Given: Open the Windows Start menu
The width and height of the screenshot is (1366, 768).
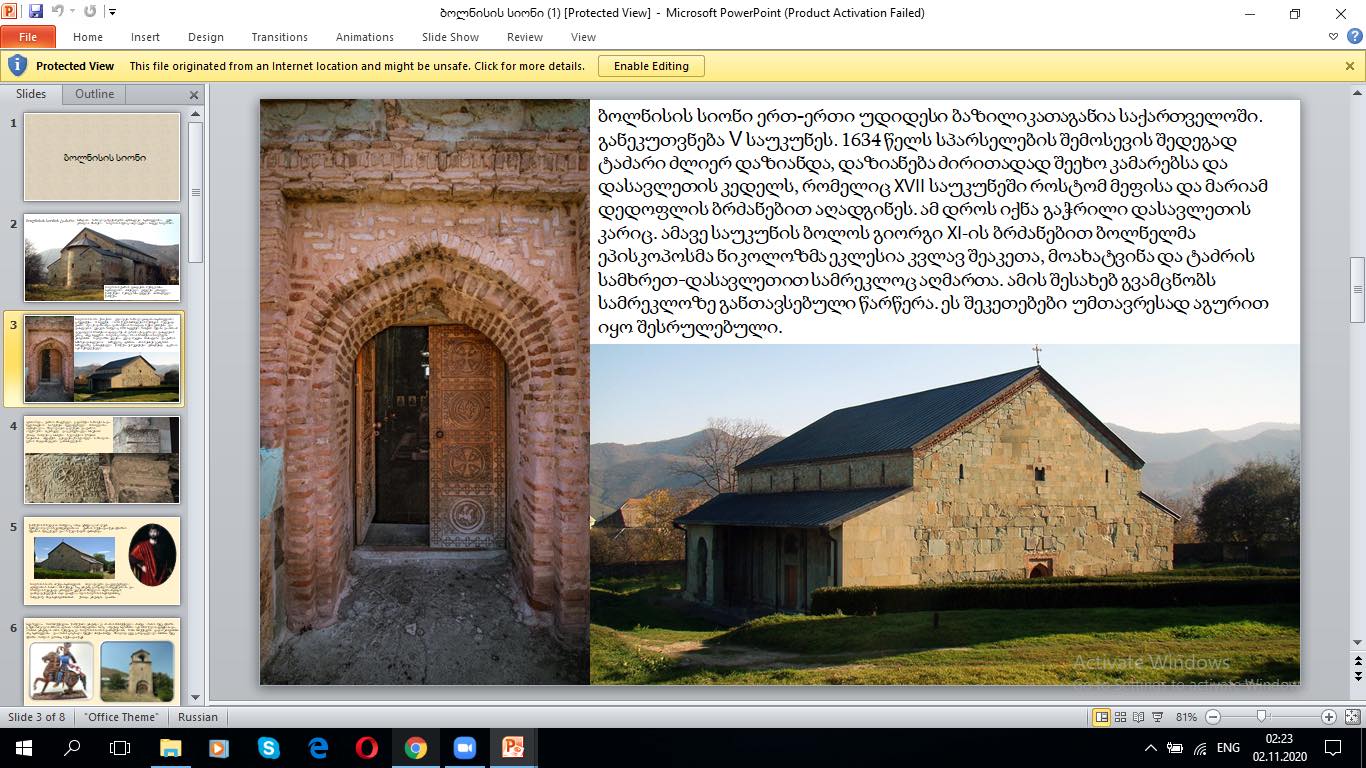Looking at the screenshot, I should [24, 748].
